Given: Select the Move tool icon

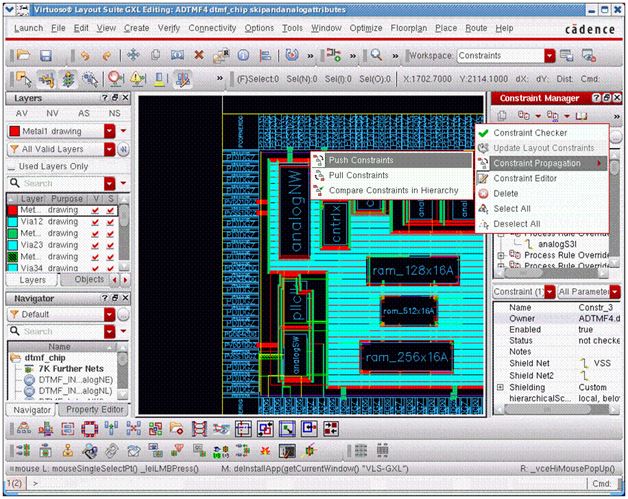Looking at the screenshot, I should coord(133,56).
